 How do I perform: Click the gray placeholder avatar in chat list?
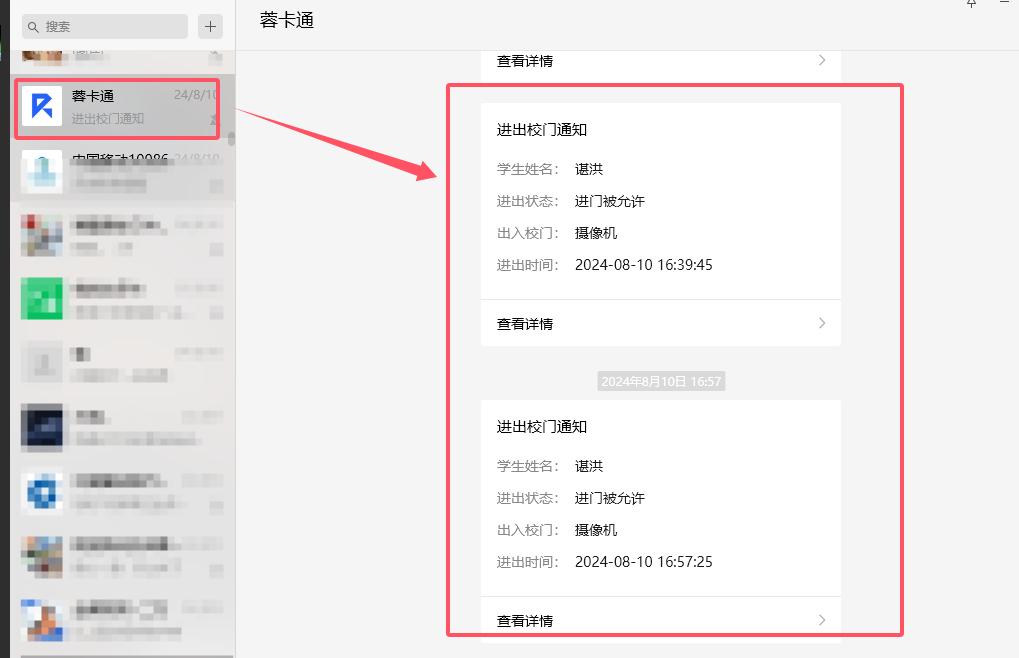(42, 362)
